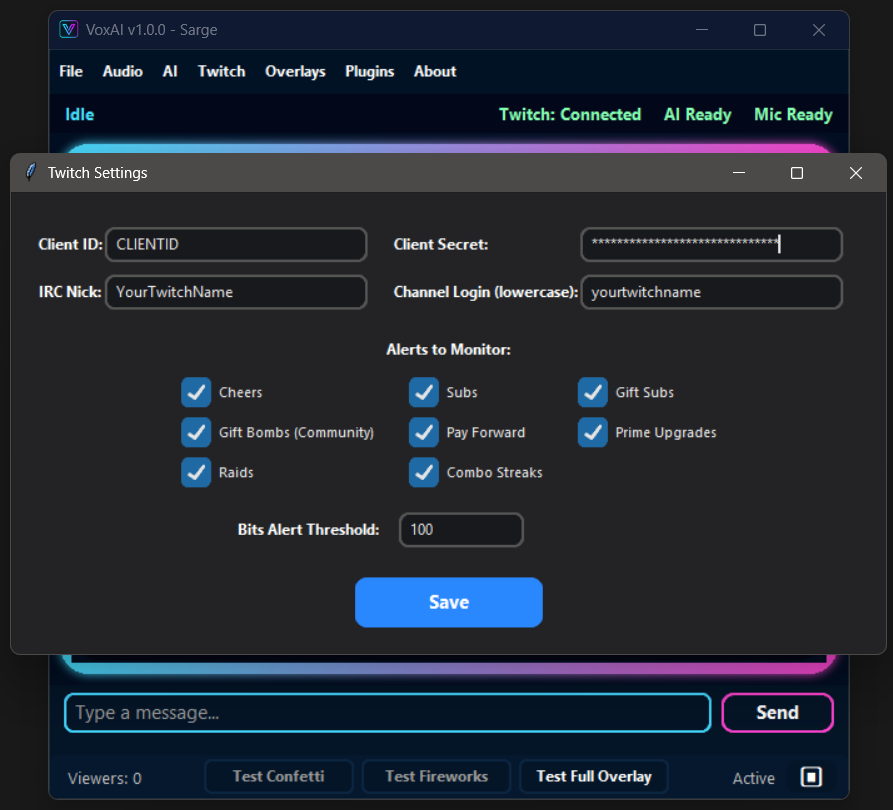The image size is (893, 810).
Task: Disable the Gift Subs alert
Action: (592, 392)
